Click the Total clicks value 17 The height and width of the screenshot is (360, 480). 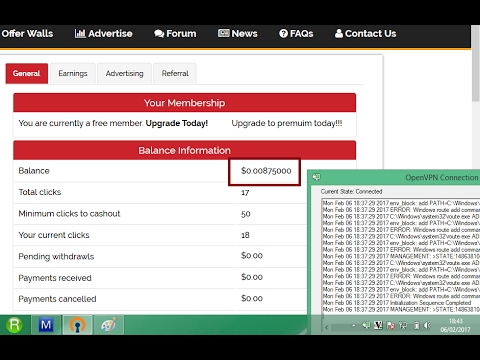(245, 192)
